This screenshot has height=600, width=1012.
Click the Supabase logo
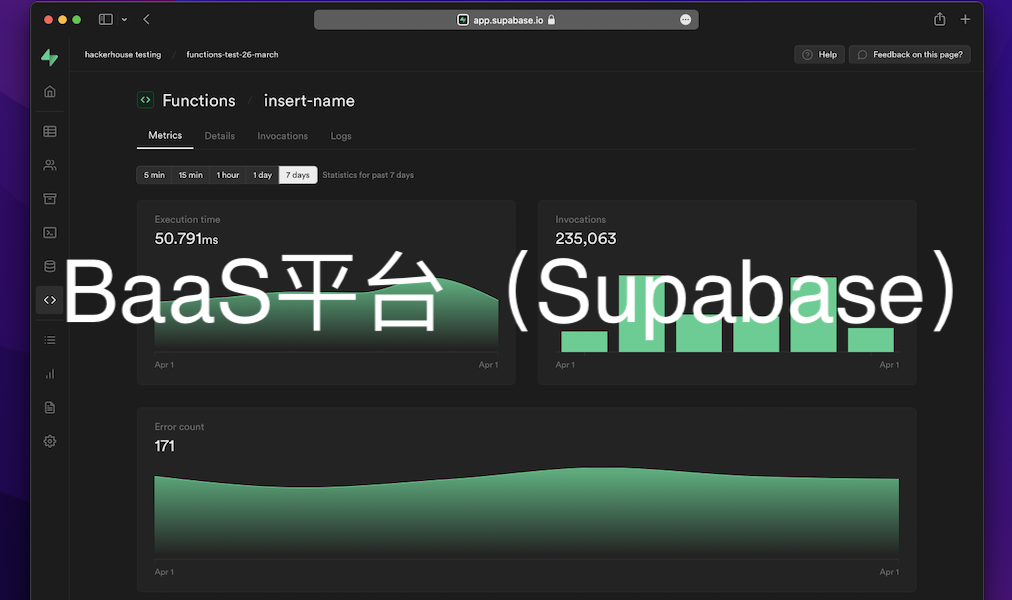(x=49, y=57)
